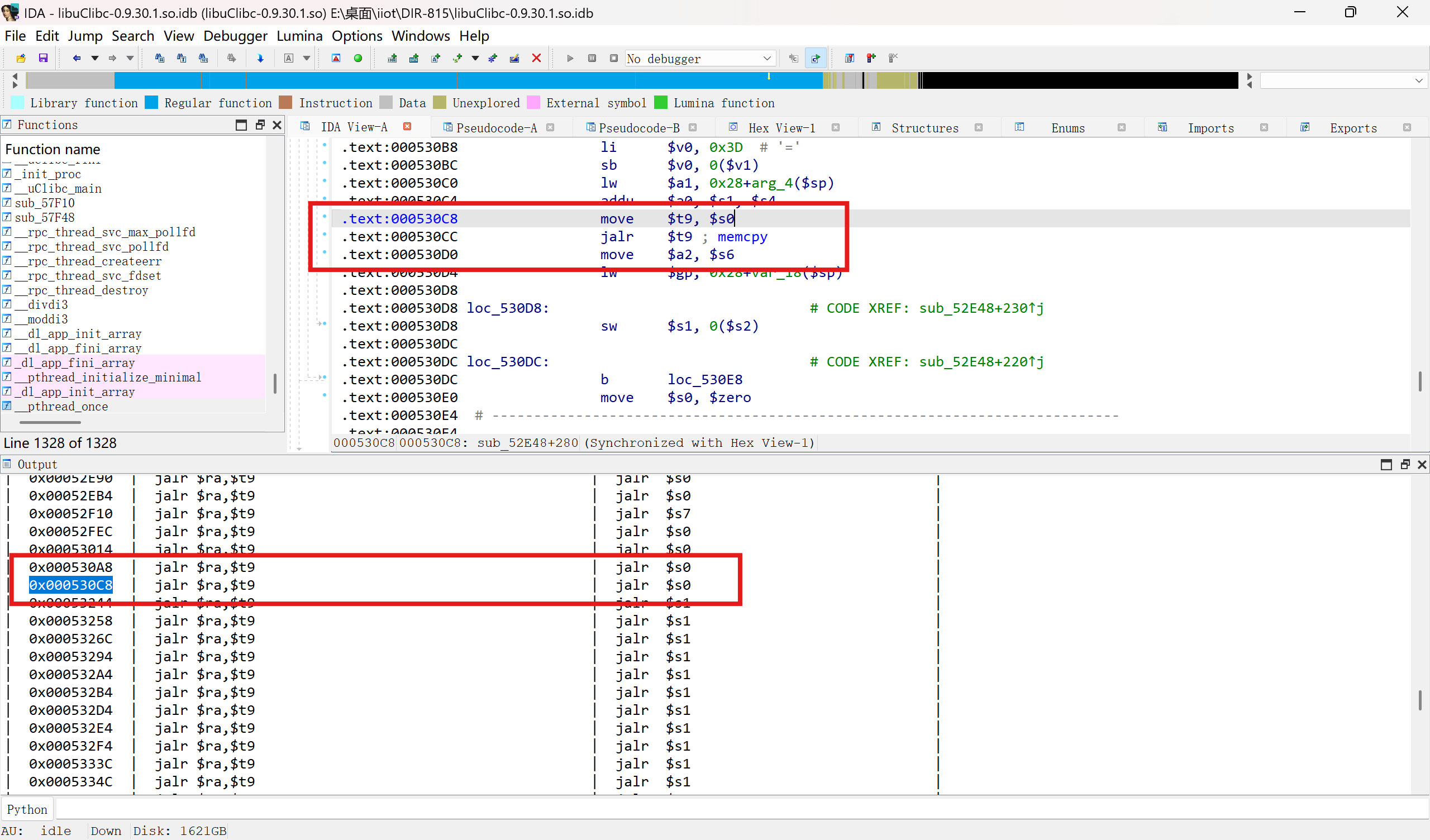Close the IDA View-A tab
This screenshot has height=840, width=1430.
click(407, 127)
